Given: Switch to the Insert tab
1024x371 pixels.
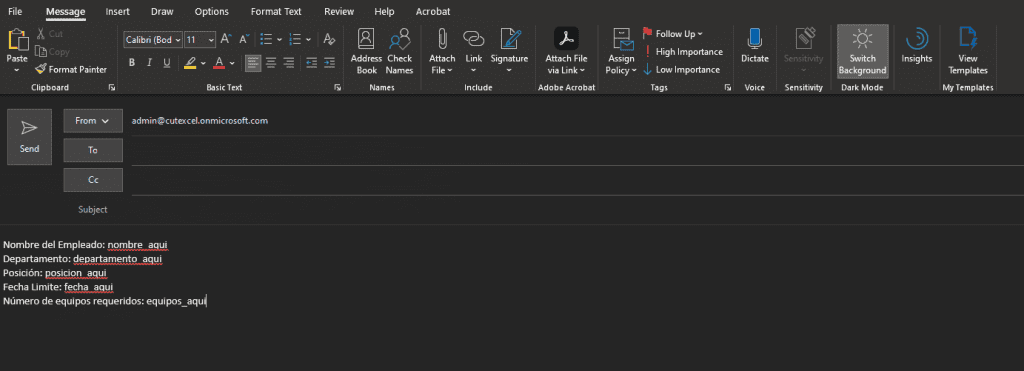Looking at the screenshot, I should pos(118,12).
